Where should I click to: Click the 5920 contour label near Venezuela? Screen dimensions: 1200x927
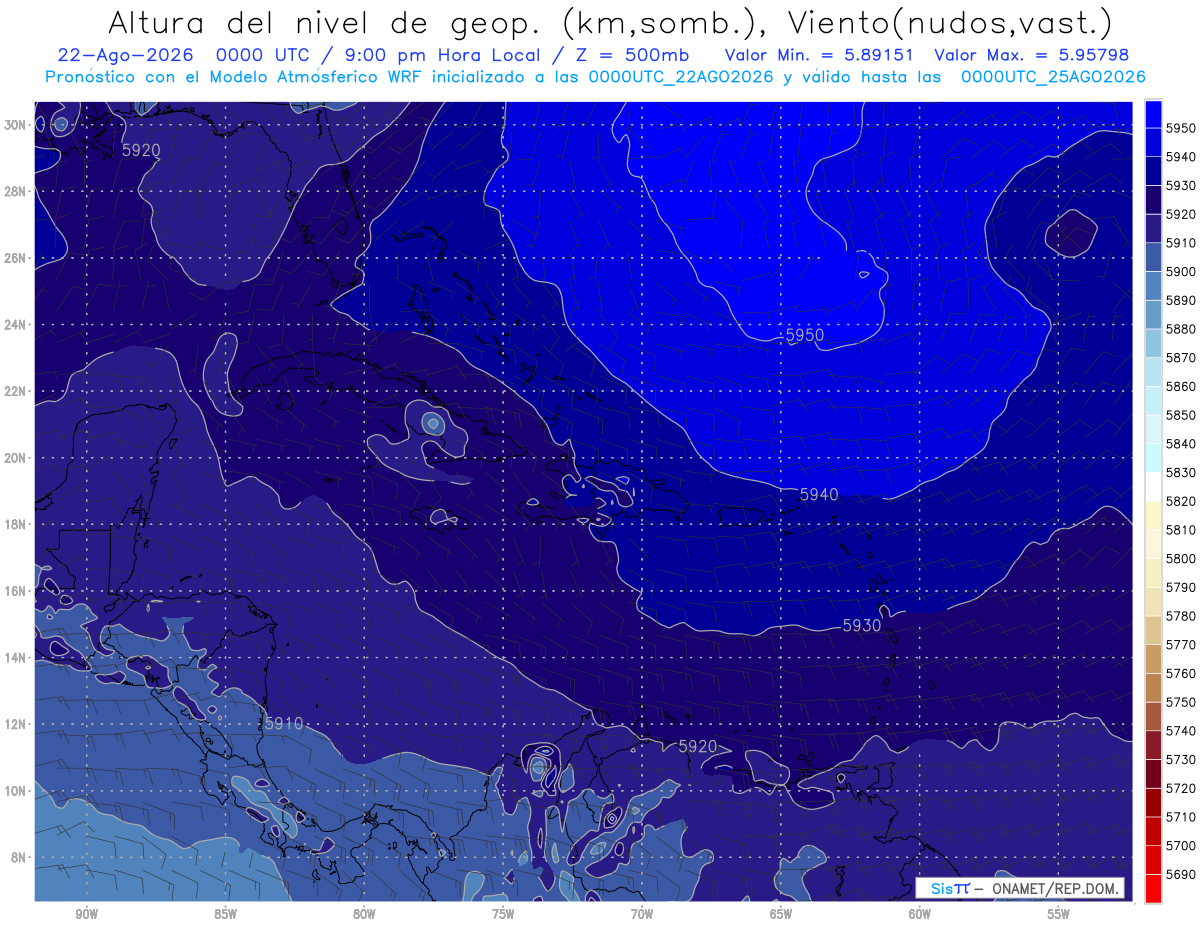tap(697, 746)
